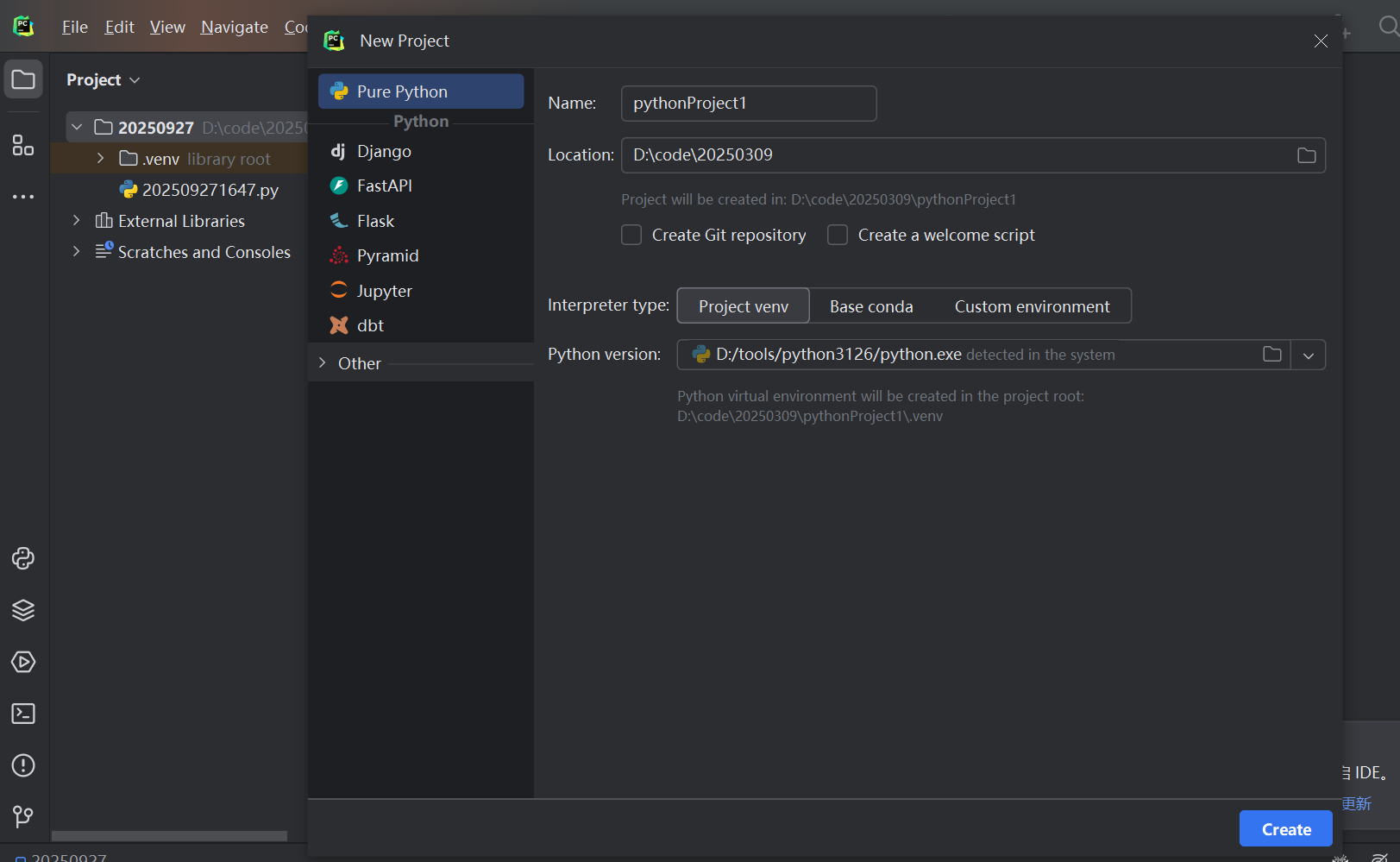This screenshot has width=1400, height=862.
Task: Browse for Python interpreter folder icon
Action: click(1271, 354)
